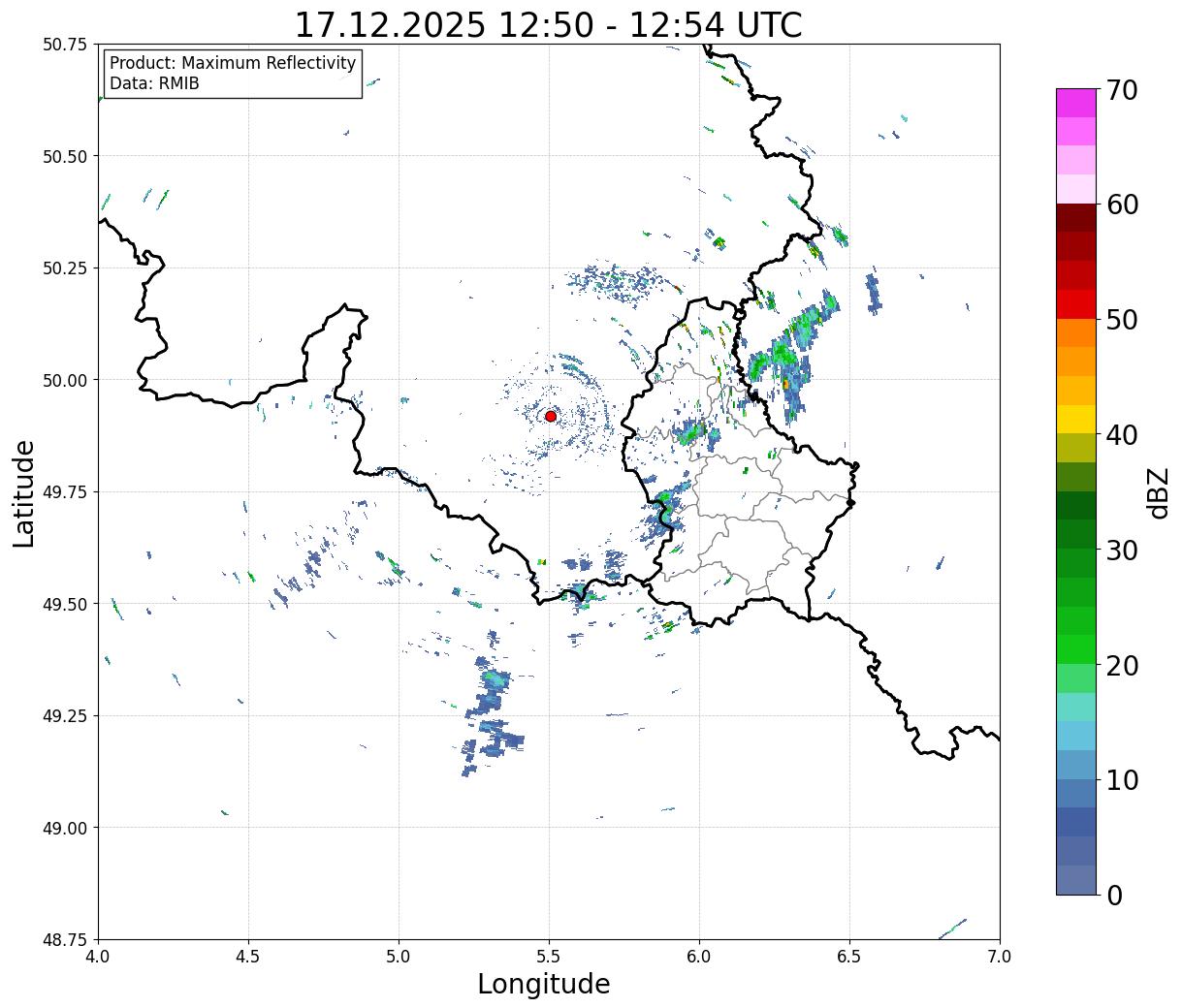Screen dimensions: 1182x1008
Task: Click the plot title "17.12.2025 12:50 - 12:54 UTC"
Action: click(548, 24)
